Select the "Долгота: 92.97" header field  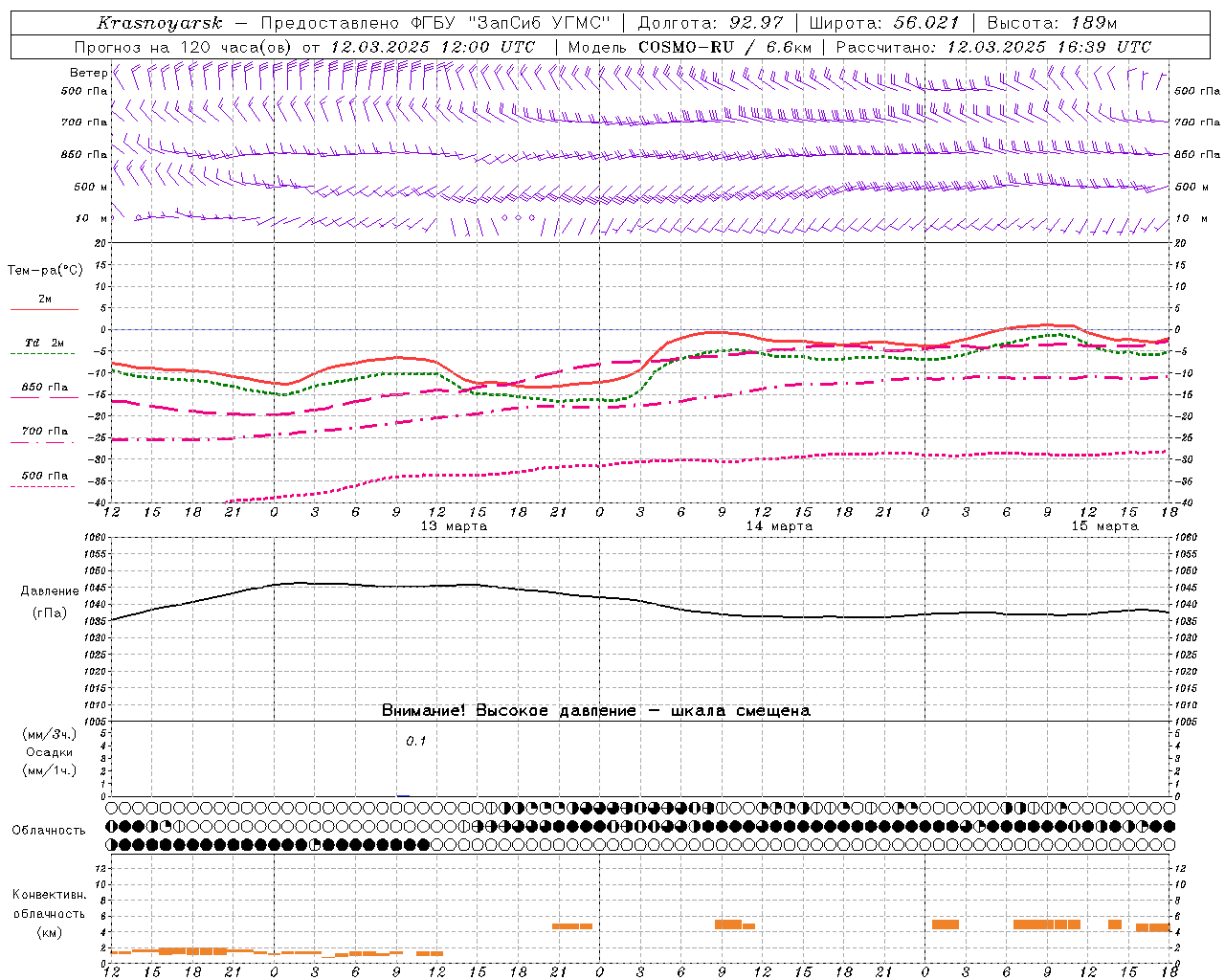710,23
